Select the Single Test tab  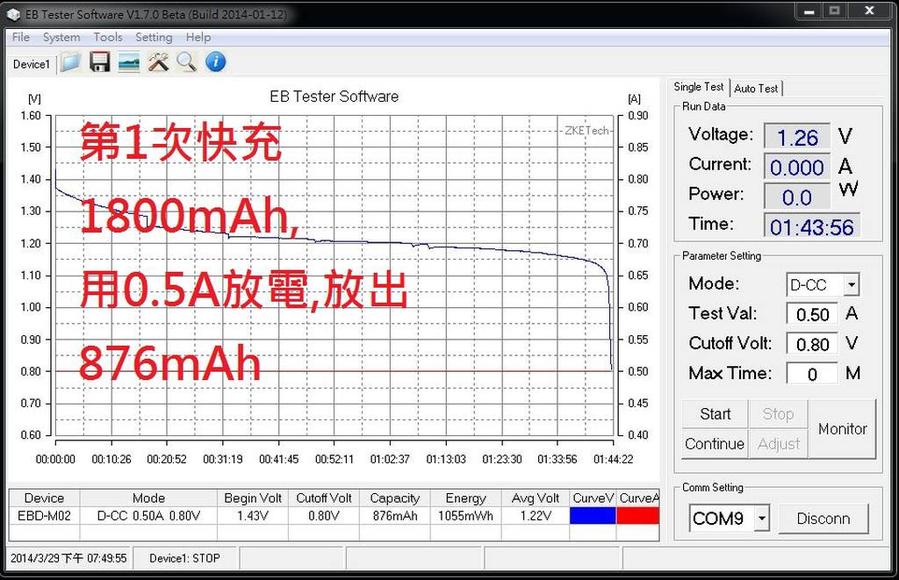(x=699, y=87)
